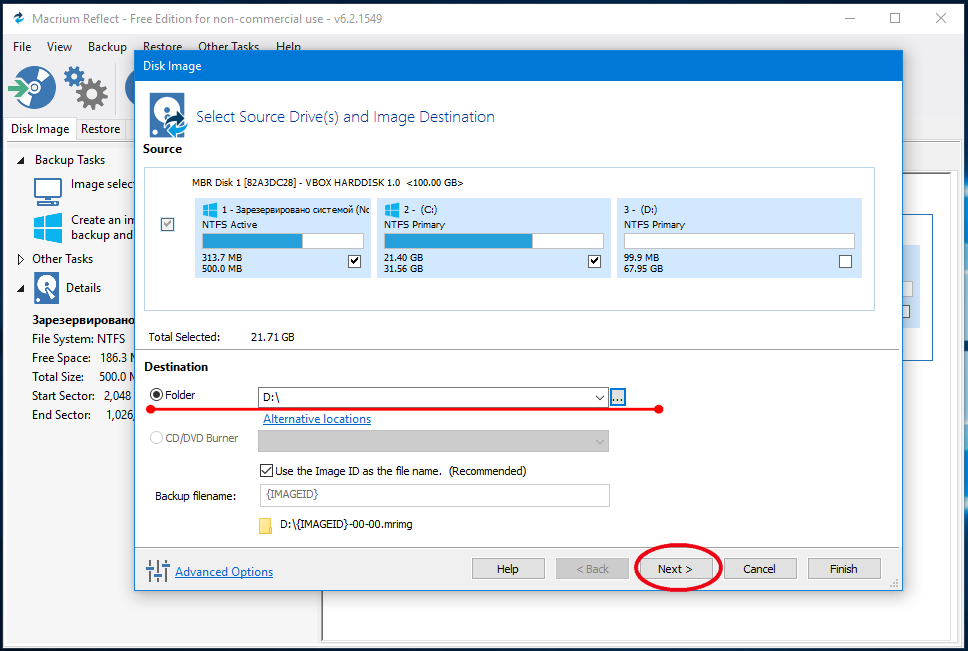Click the '3 - (D:)' partition label

click(640, 210)
